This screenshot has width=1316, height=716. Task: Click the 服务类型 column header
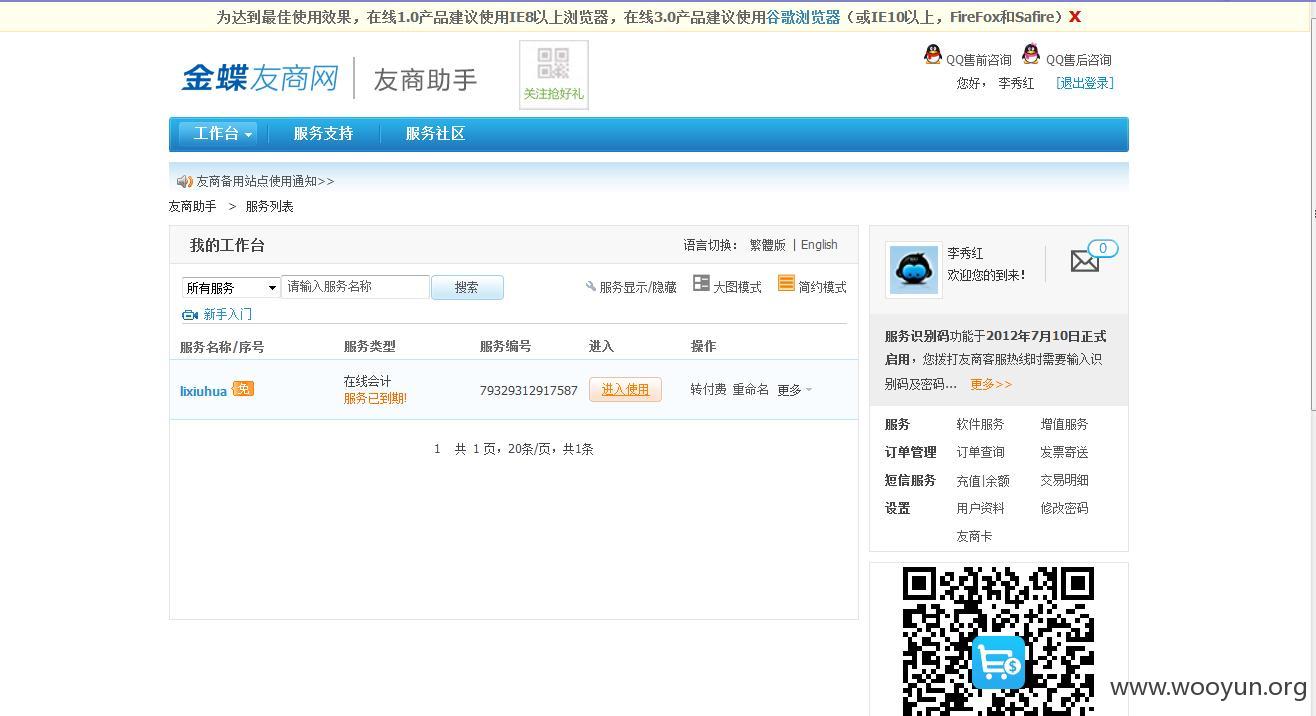click(x=370, y=346)
